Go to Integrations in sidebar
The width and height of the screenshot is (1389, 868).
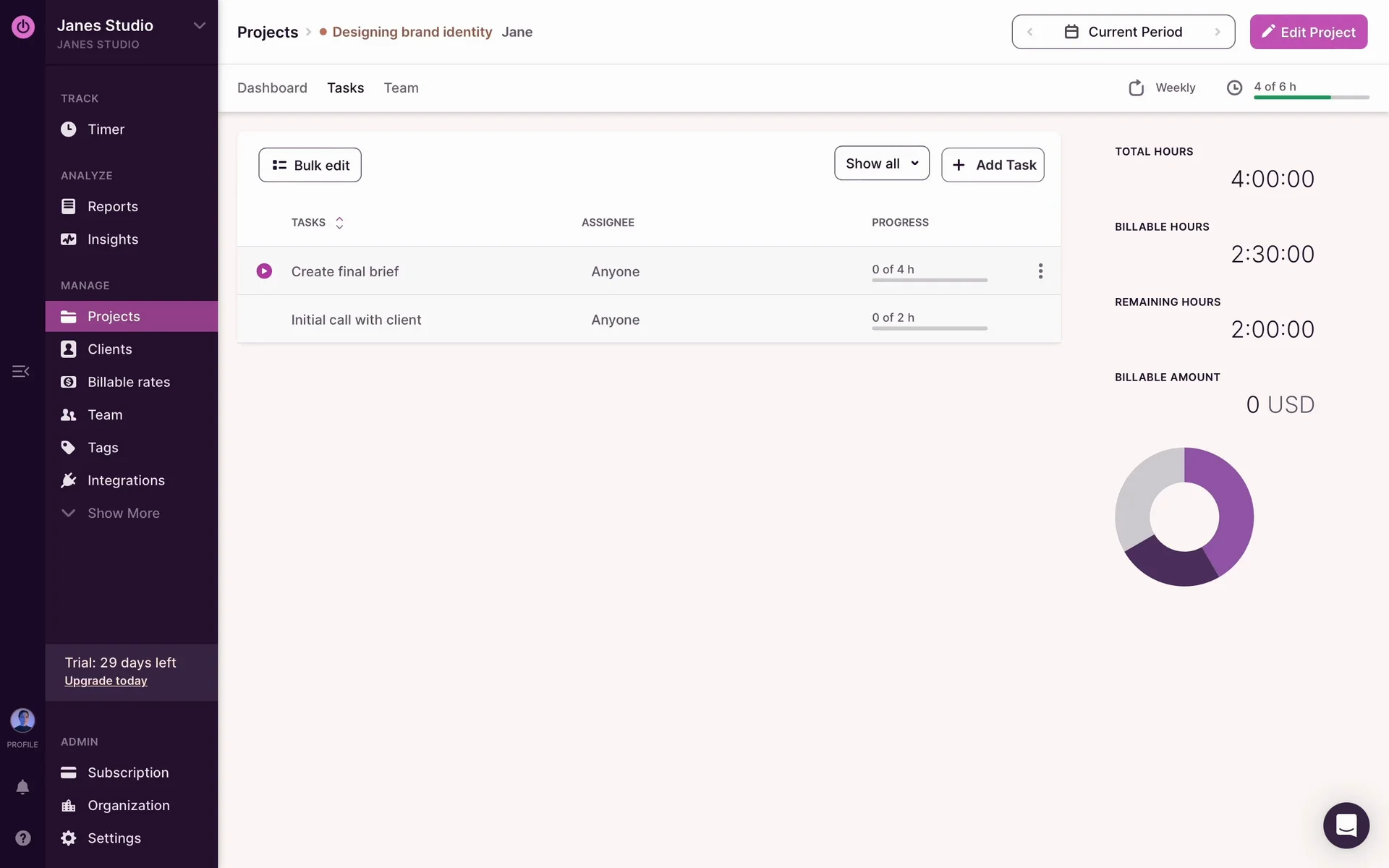click(126, 480)
